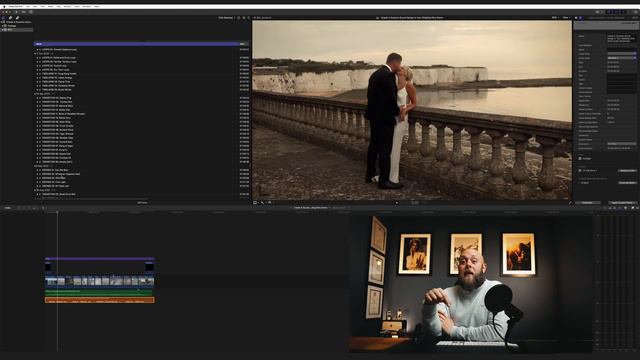Screen dimensions: 640x360
Task: Open the viewer zoom percentage dropdown
Action: click(x=555, y=18)
